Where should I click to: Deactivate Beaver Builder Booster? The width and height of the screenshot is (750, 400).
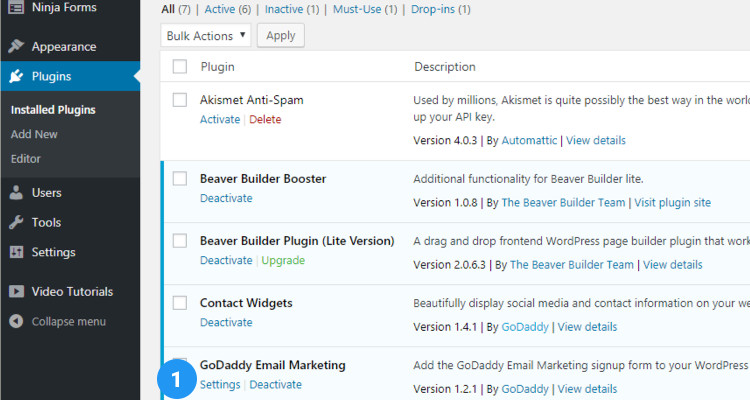(226, 198)
